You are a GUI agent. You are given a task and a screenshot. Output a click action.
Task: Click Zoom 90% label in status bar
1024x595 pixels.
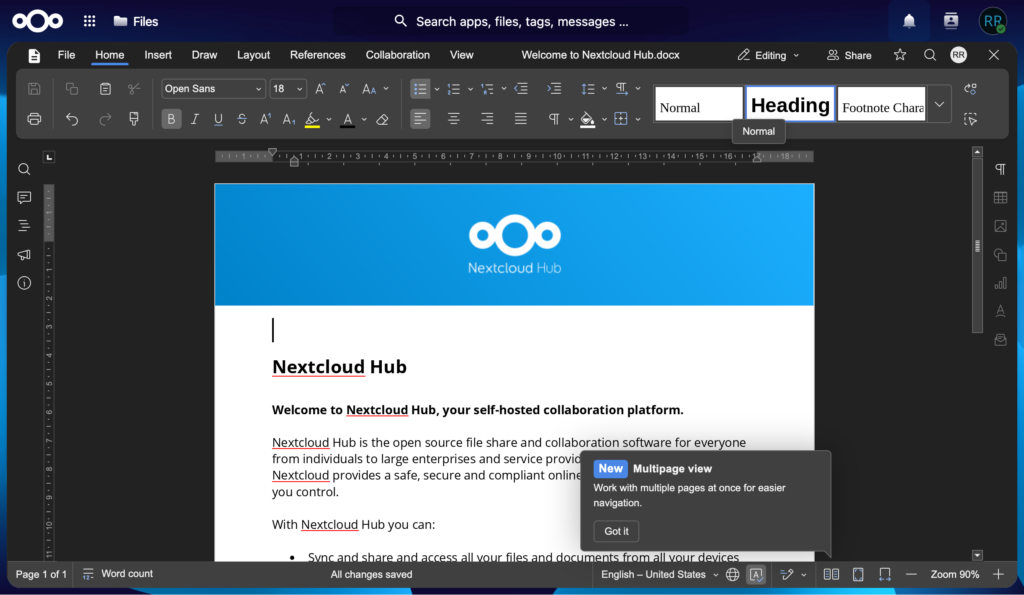click(955, 574)
